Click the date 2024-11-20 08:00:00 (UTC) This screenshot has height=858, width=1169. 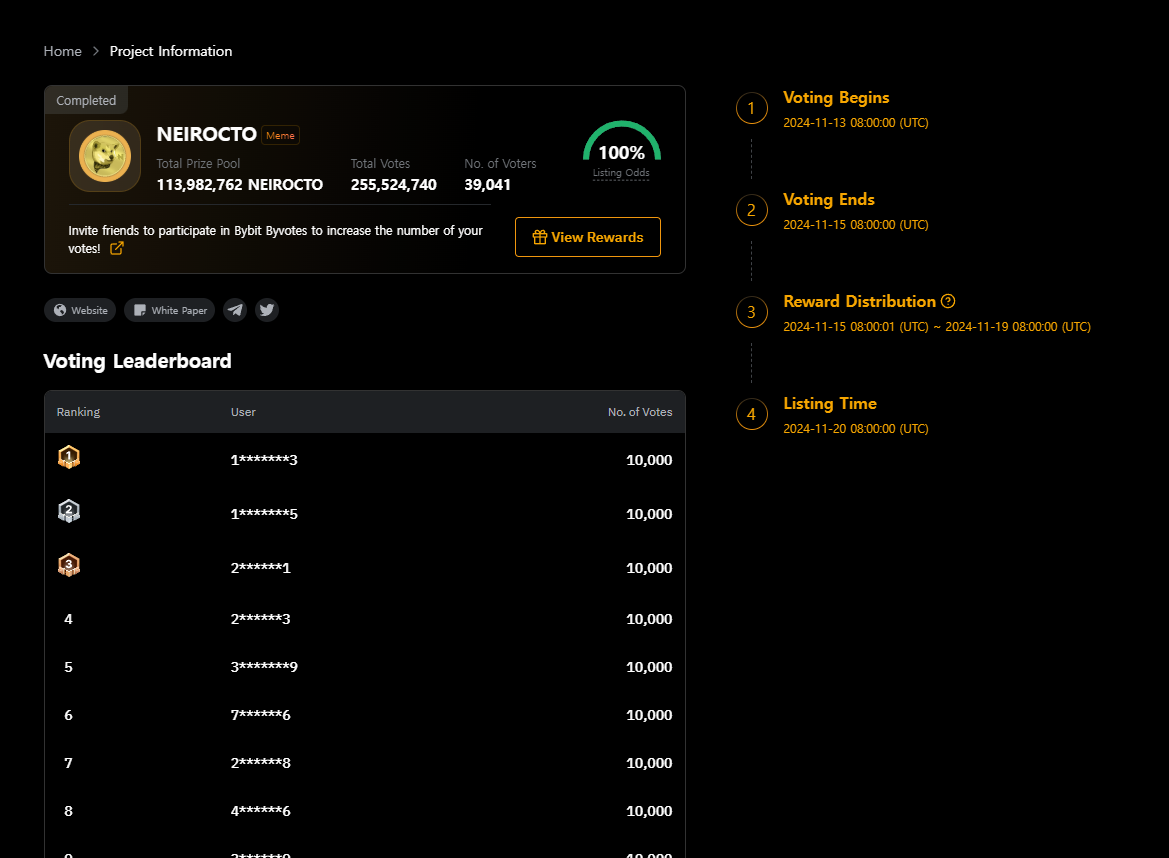click(x=856, y=429)
